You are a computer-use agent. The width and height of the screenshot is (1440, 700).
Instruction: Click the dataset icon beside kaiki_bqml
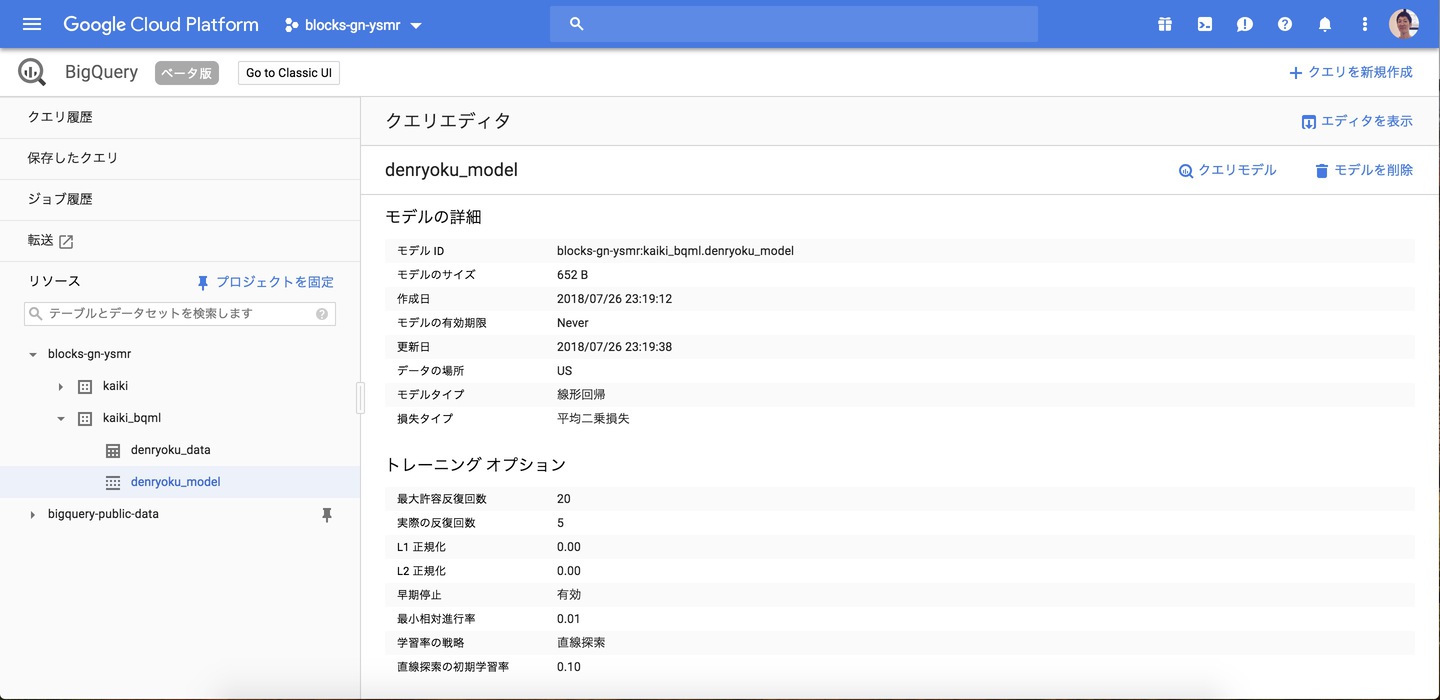85,419
